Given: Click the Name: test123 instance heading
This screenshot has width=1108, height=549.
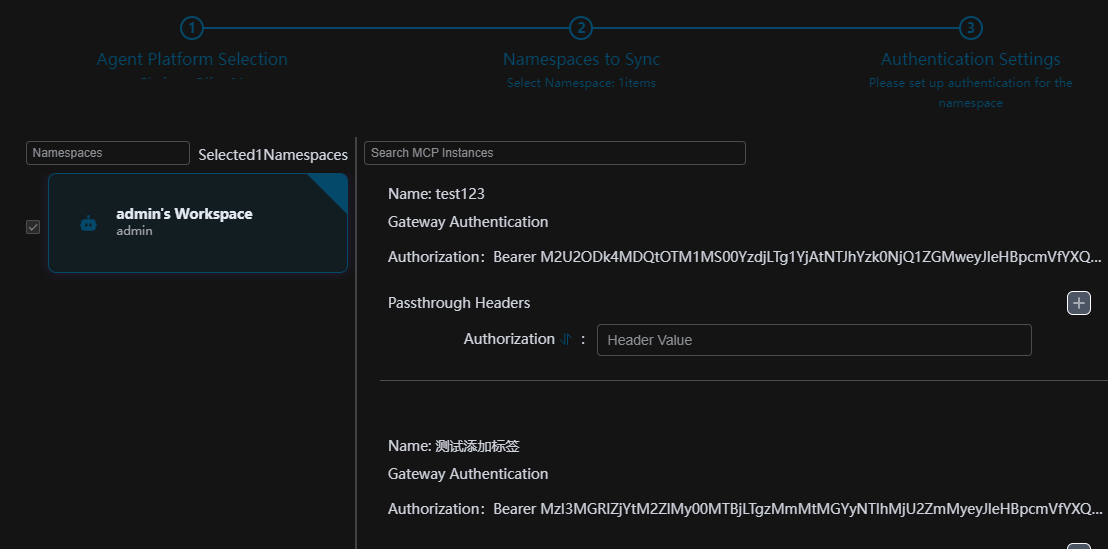Looking at the screenshot, I should click(x=436, y=194).
